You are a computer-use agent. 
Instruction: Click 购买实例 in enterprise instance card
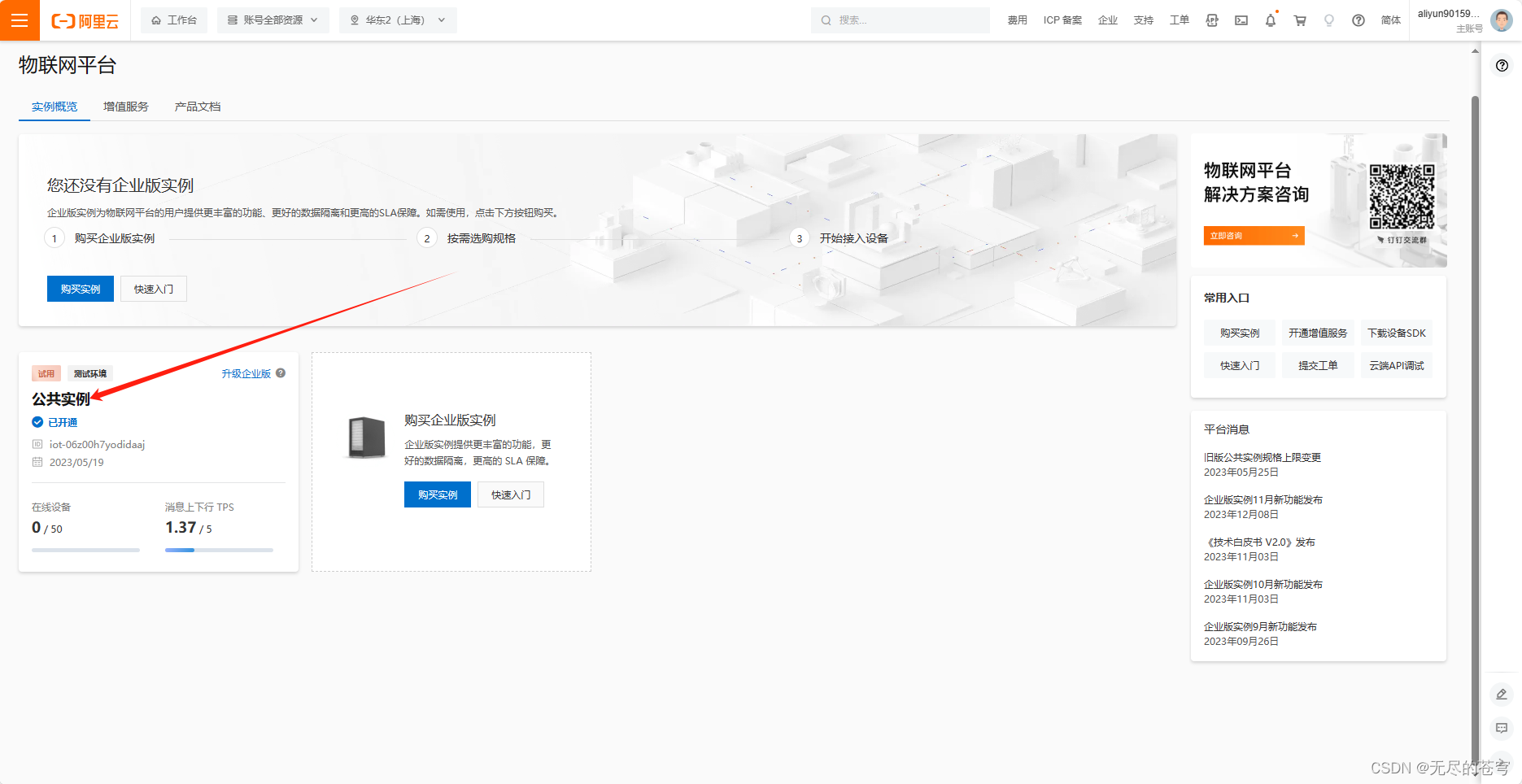coord(438,494)
